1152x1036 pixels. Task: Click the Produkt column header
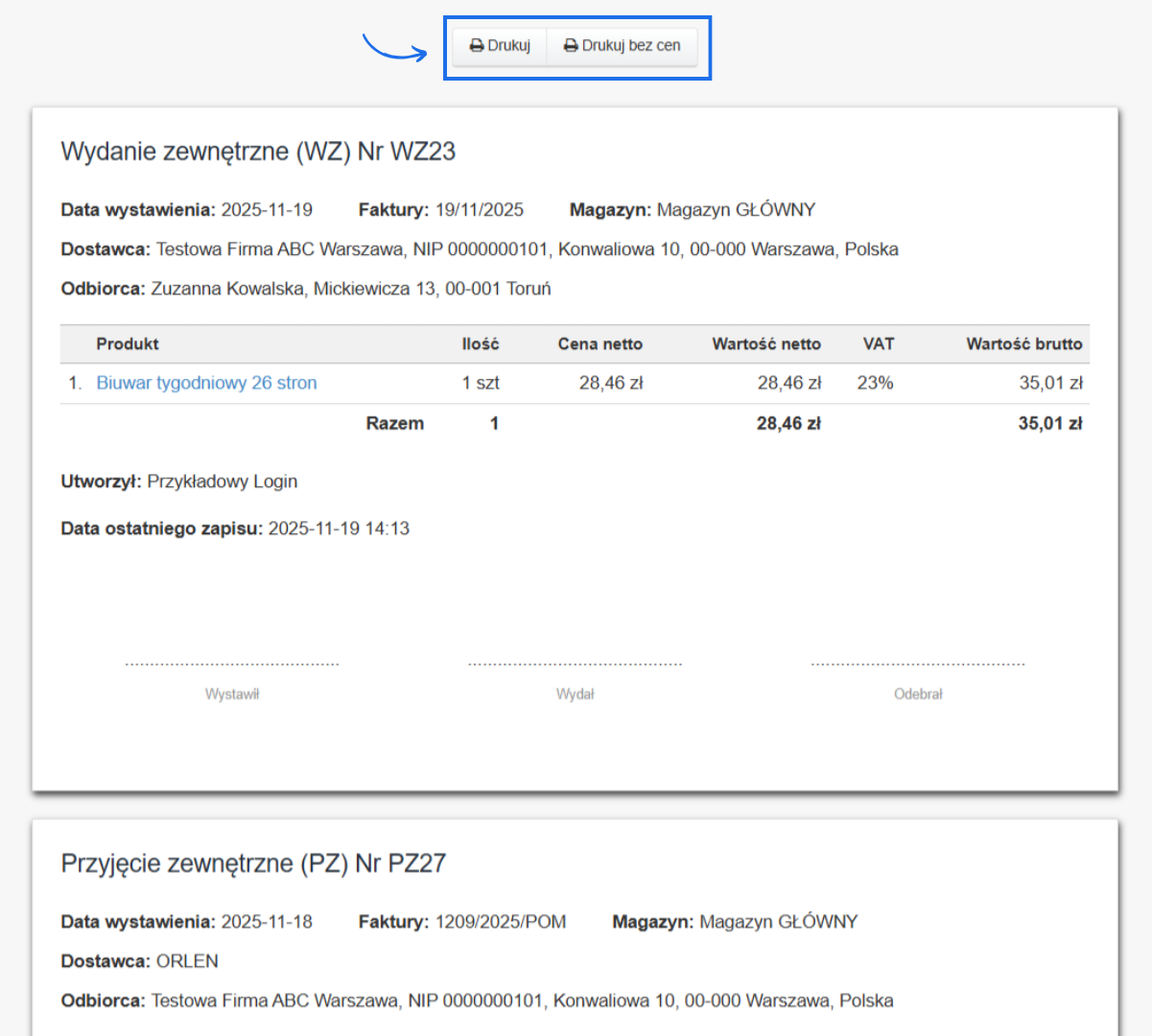pos(128,344)
